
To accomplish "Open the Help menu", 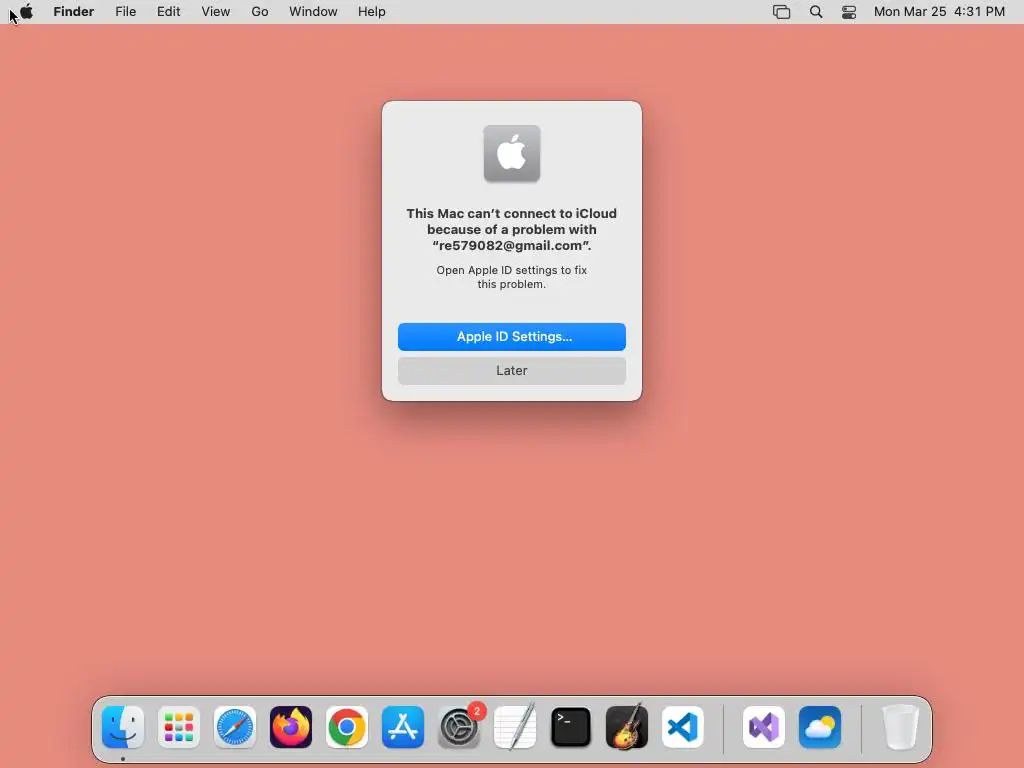I will [x=372, y=12].
